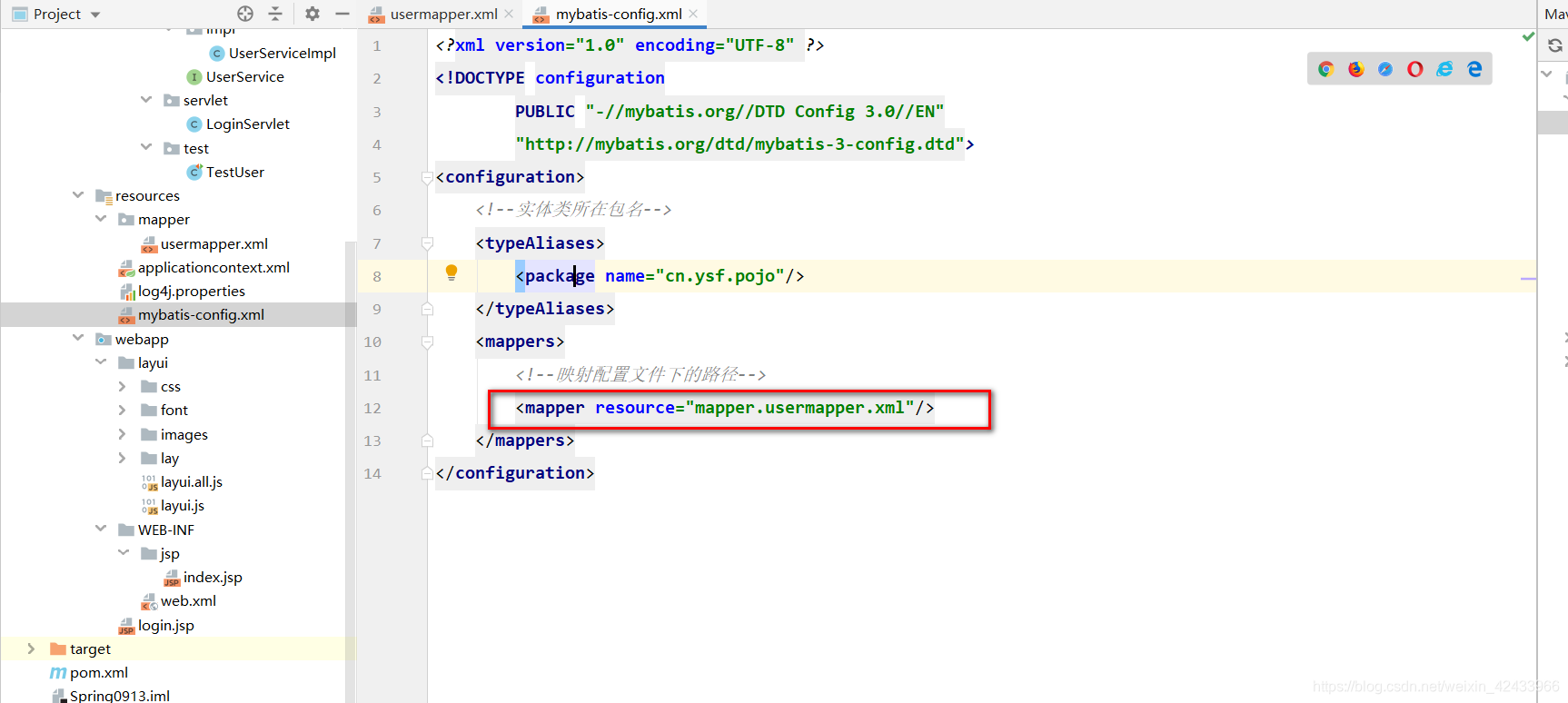Fold the configuration tag at line 5
This screenshot has width=1568, height=703.
(x=427, y=177)
